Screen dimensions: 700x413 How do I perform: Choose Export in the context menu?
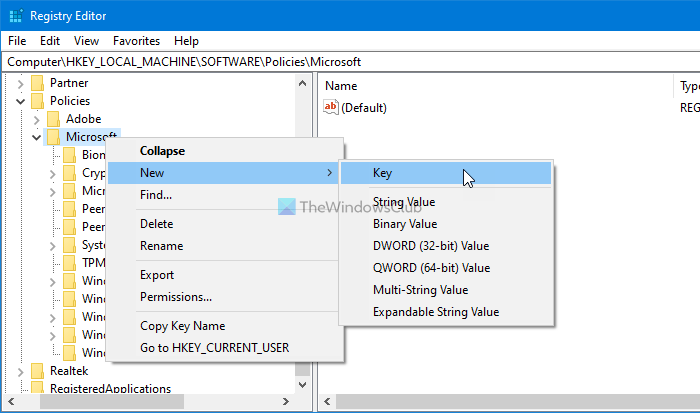[x=225, y=275]
